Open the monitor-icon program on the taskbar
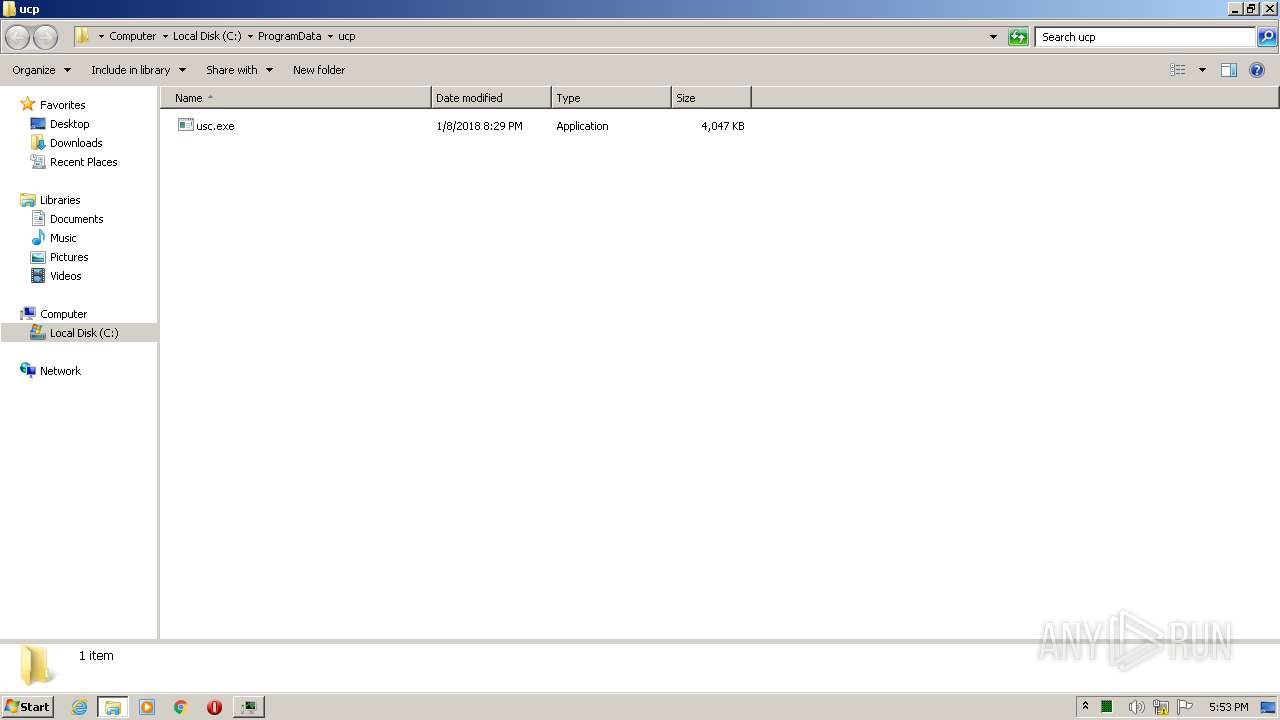This screenshot has height=720, width=1280. (x=248, y=707)
